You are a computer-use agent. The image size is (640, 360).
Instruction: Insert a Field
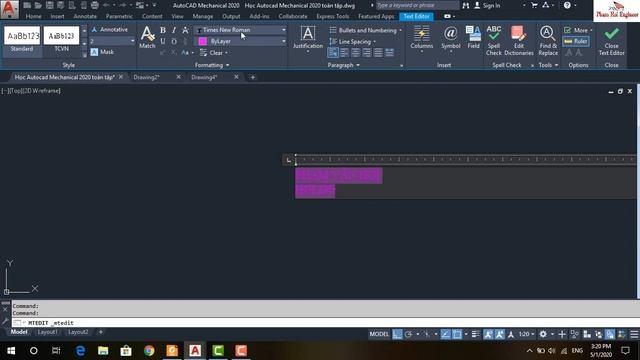tap(473, 37)
